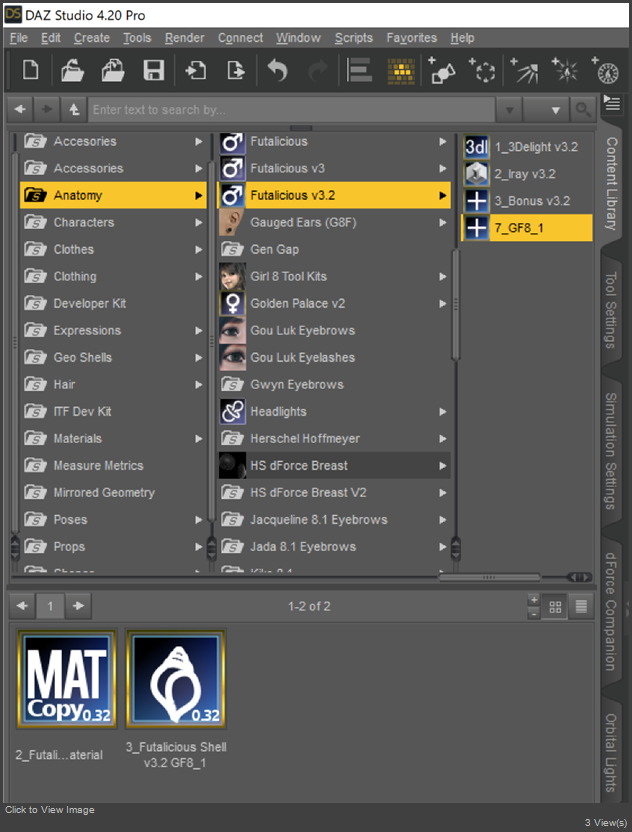Click the Create New Camera icon
The image size is (632, 832).
[441, 70]
